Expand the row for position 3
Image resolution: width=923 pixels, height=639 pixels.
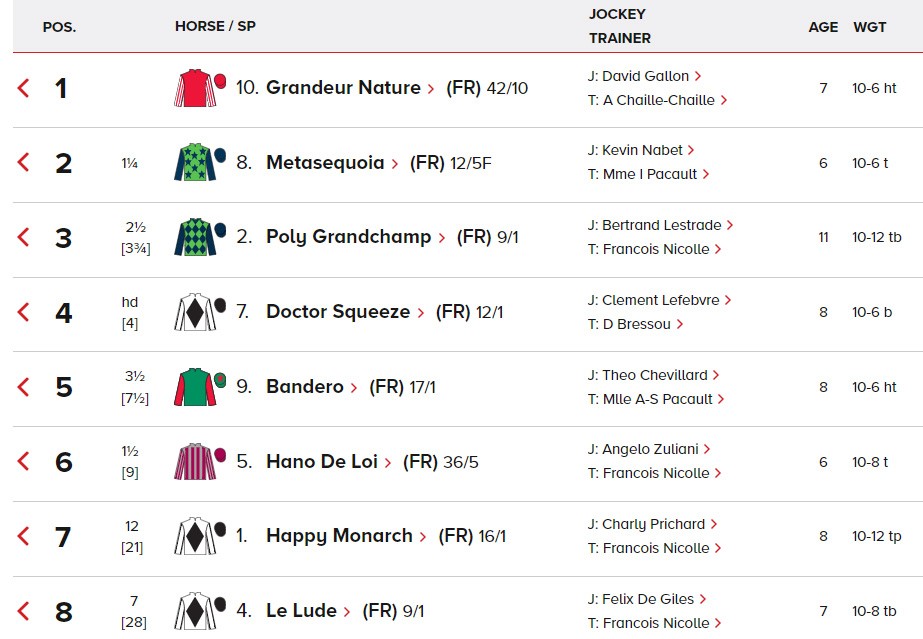click(x=24, y=238)
